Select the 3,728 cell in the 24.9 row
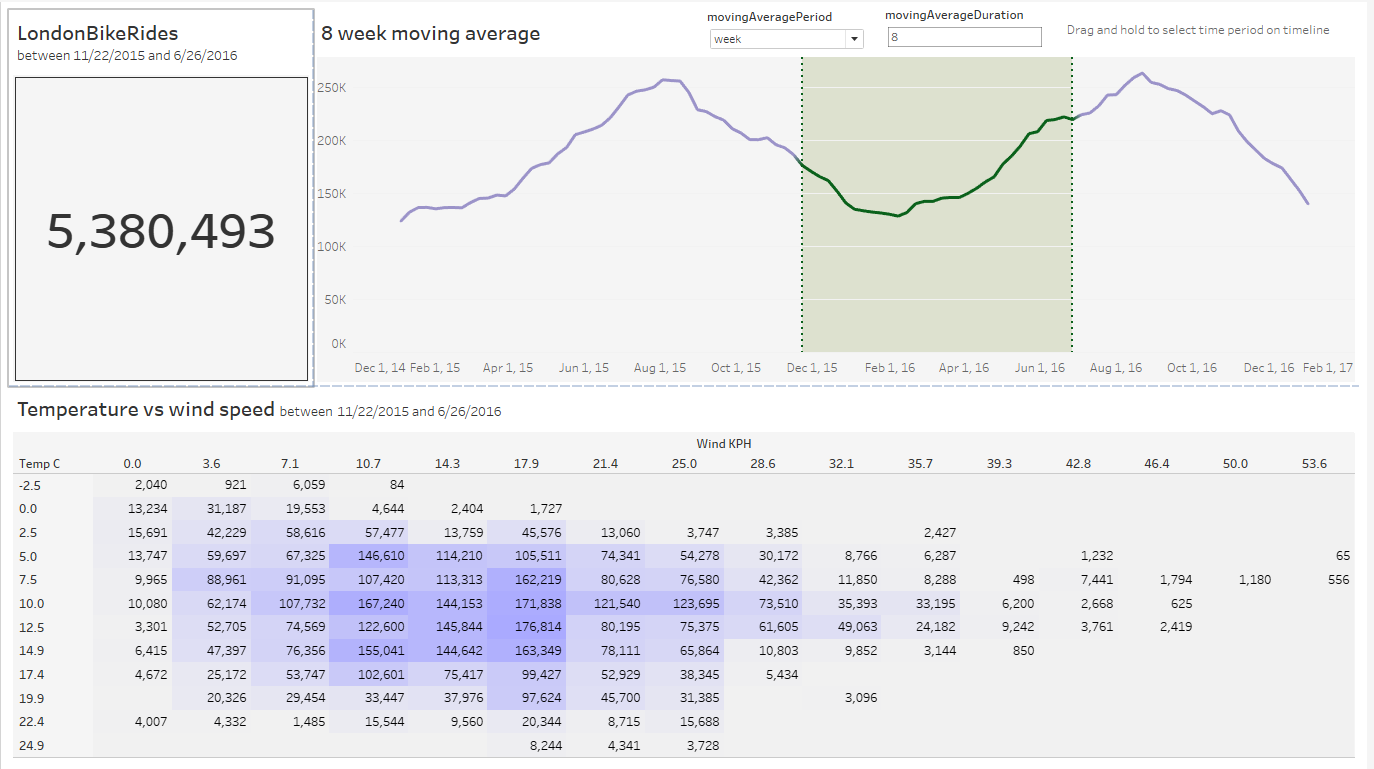 coord(683,746)
